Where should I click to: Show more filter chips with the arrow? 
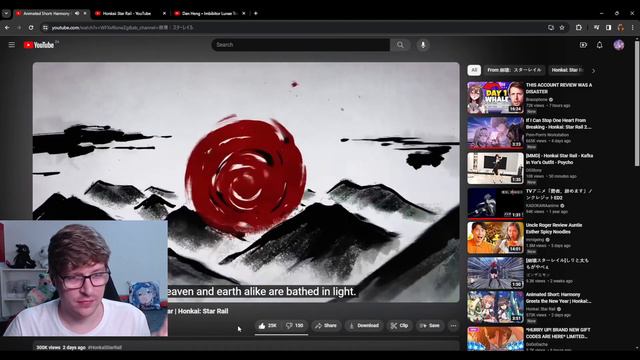pyautogui.click(x=593, y=71)
